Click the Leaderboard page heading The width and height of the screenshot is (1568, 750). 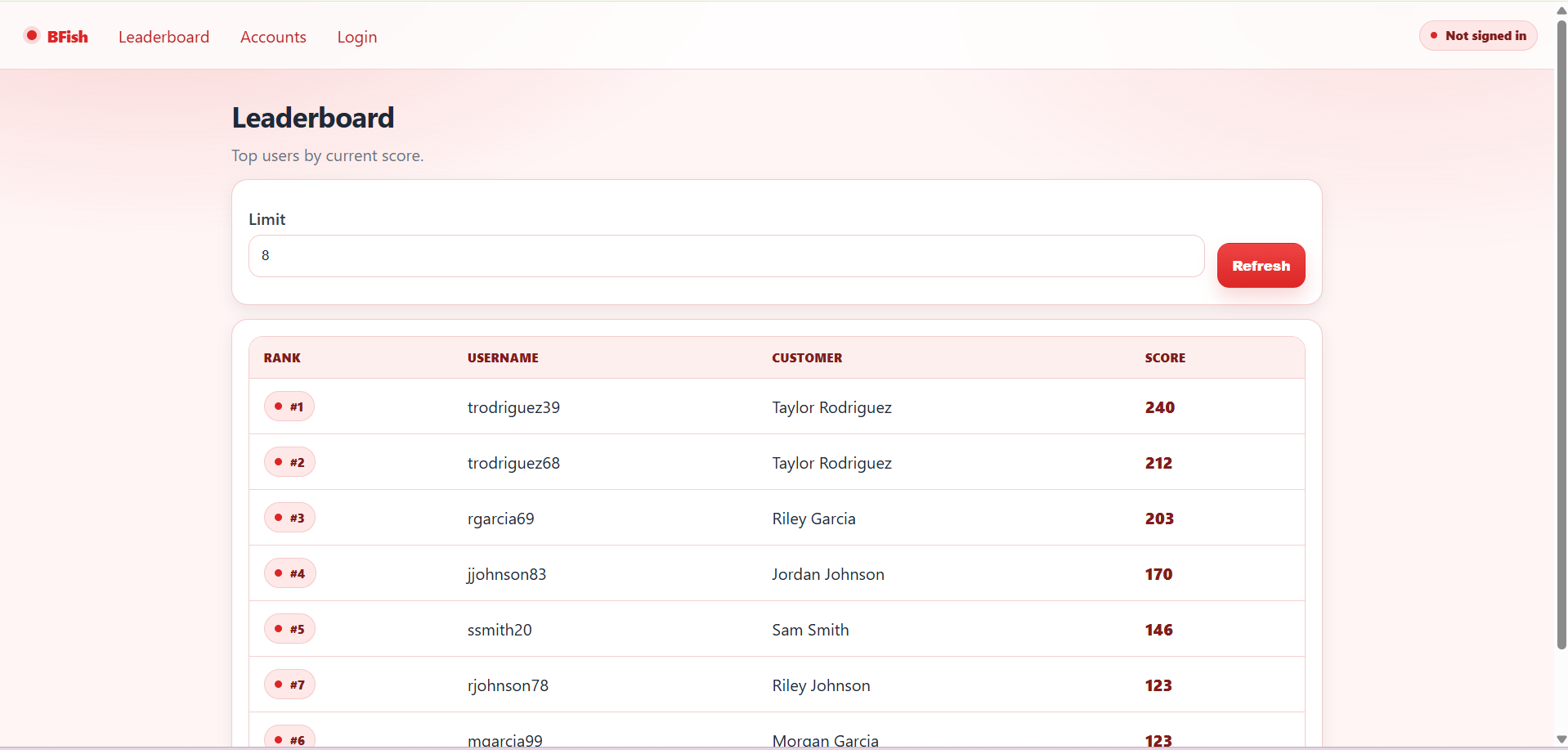pyautogui.click(x=313, y=118)
